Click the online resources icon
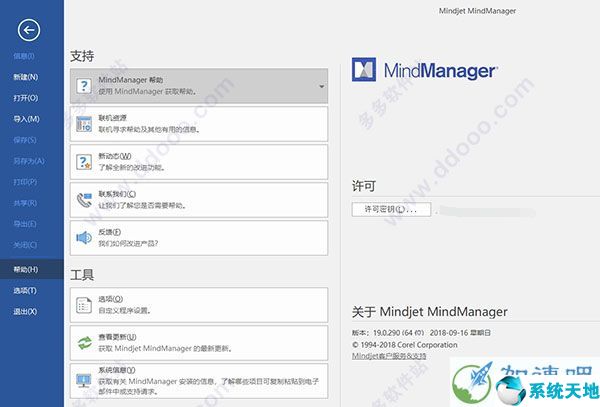600x407 pixels. (x=84, y=124)
